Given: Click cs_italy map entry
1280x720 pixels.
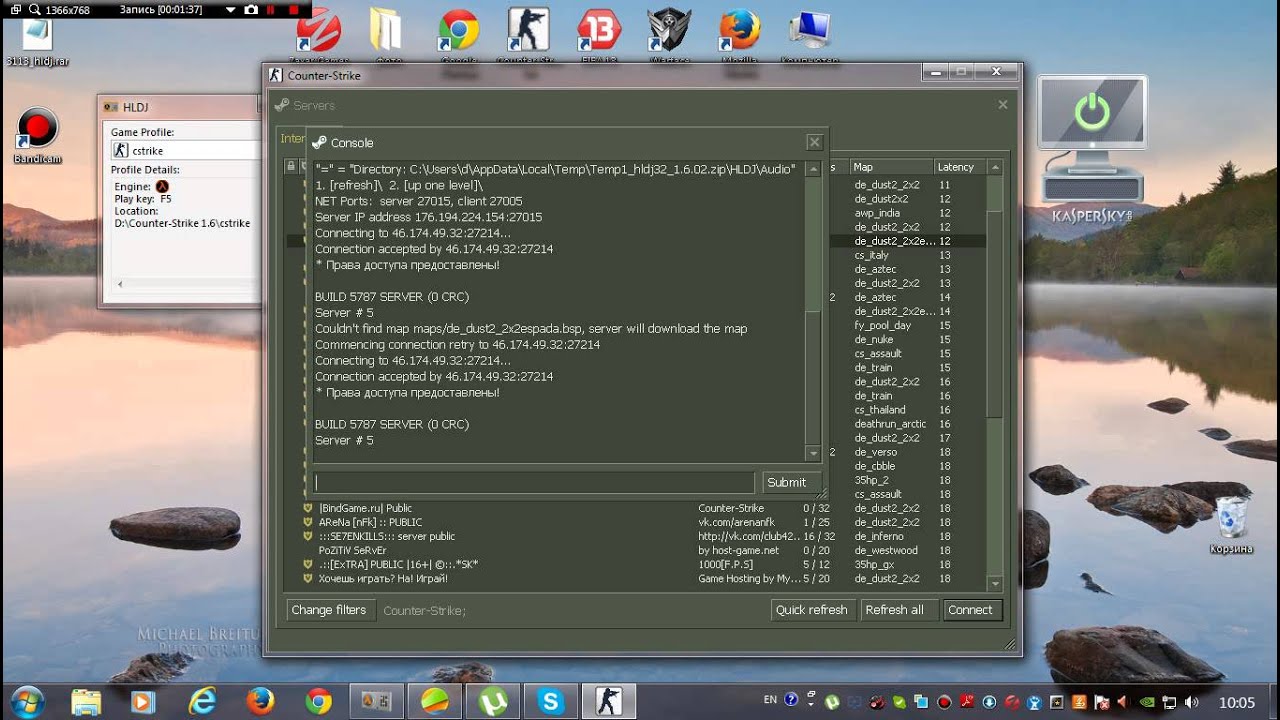Looking at the screenshot, I should [x=871, y=255].
